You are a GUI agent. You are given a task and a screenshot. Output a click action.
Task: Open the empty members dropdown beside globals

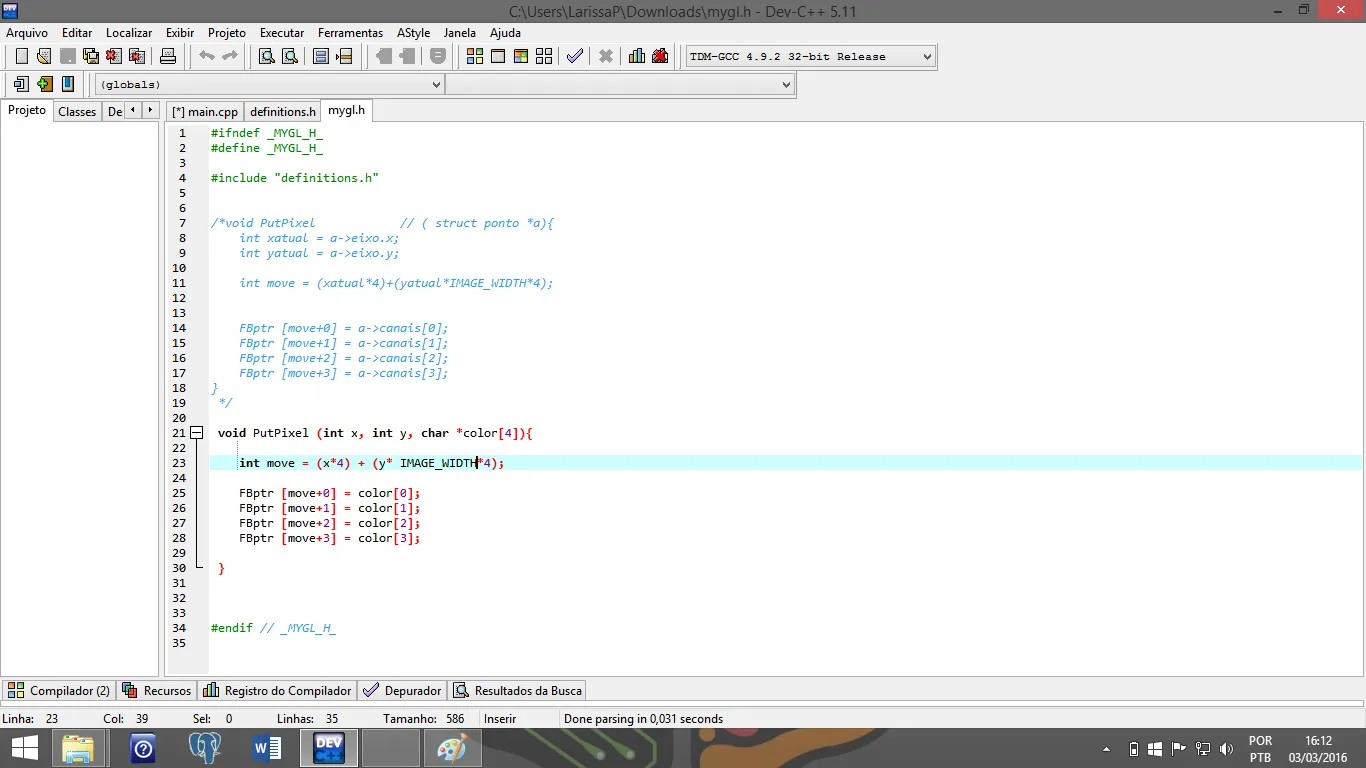(620, 85)
